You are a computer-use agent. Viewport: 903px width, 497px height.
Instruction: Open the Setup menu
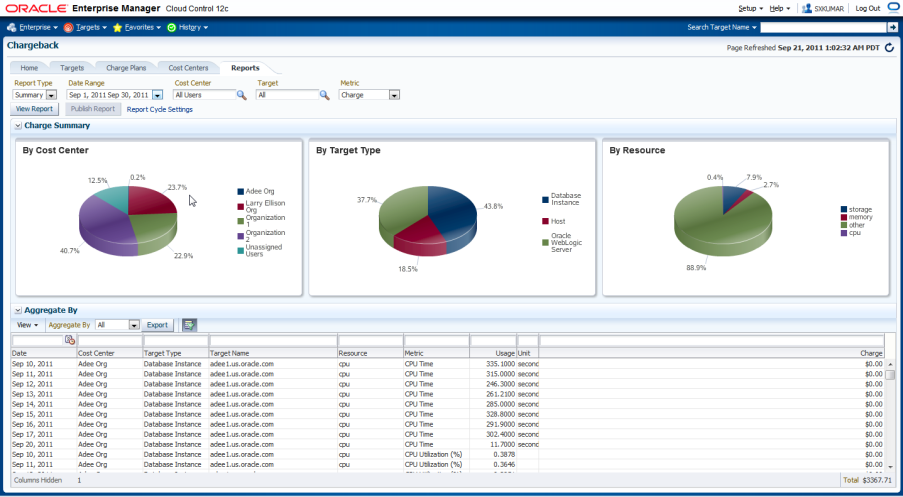(750, 9)
